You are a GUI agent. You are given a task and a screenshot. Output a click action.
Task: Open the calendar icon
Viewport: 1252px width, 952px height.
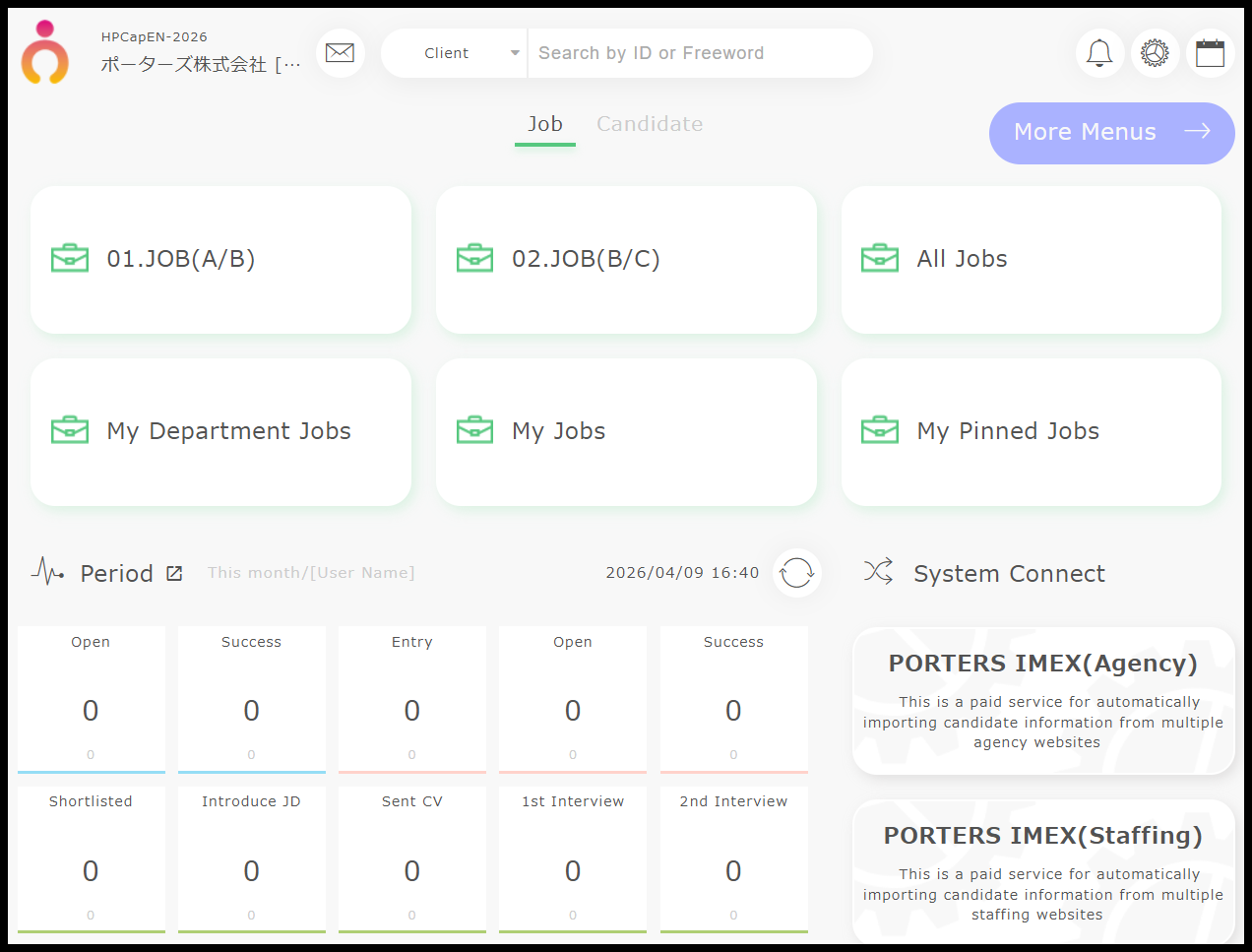point(1210,53)
